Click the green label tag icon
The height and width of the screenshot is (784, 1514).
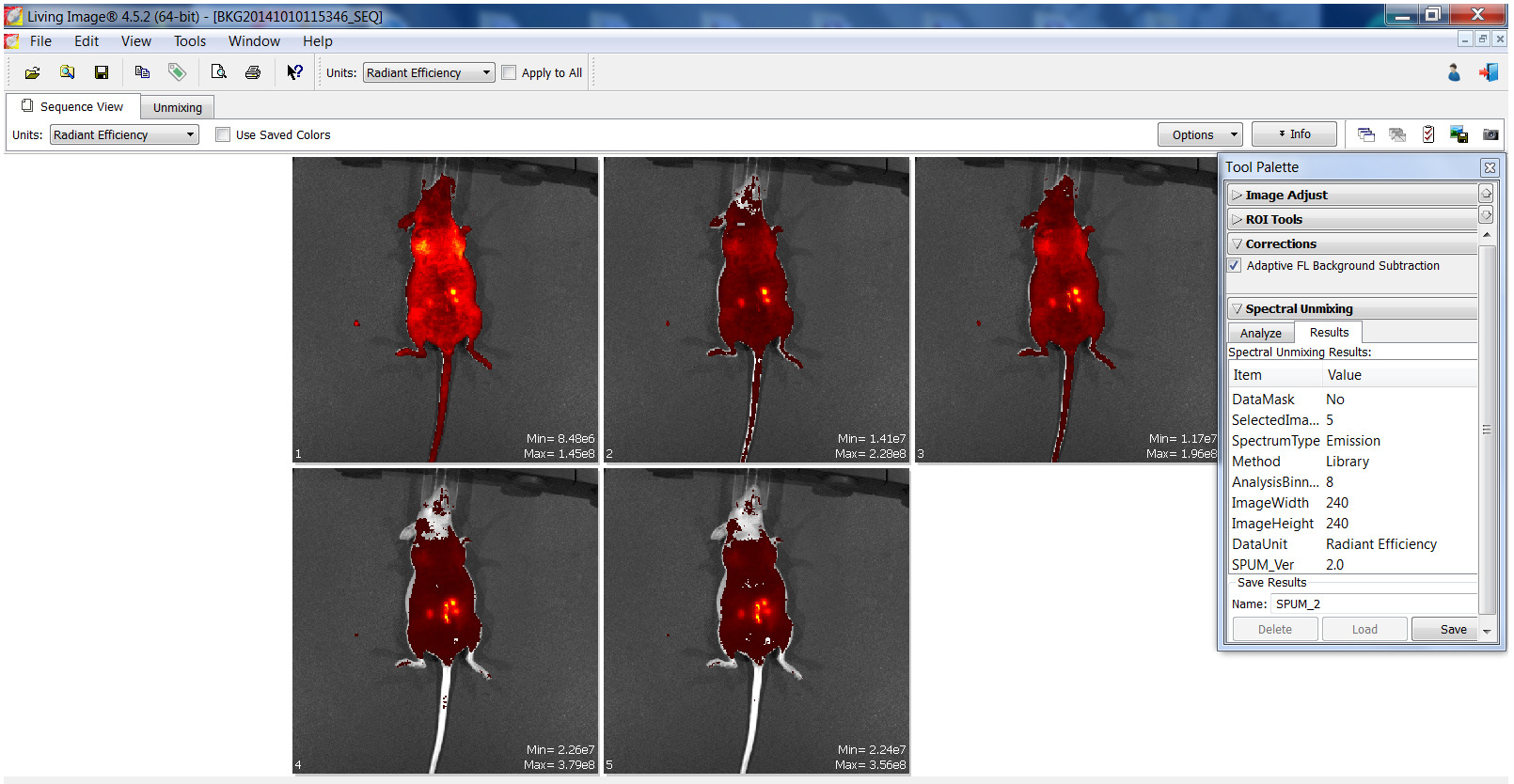click(x=177, y=72)
